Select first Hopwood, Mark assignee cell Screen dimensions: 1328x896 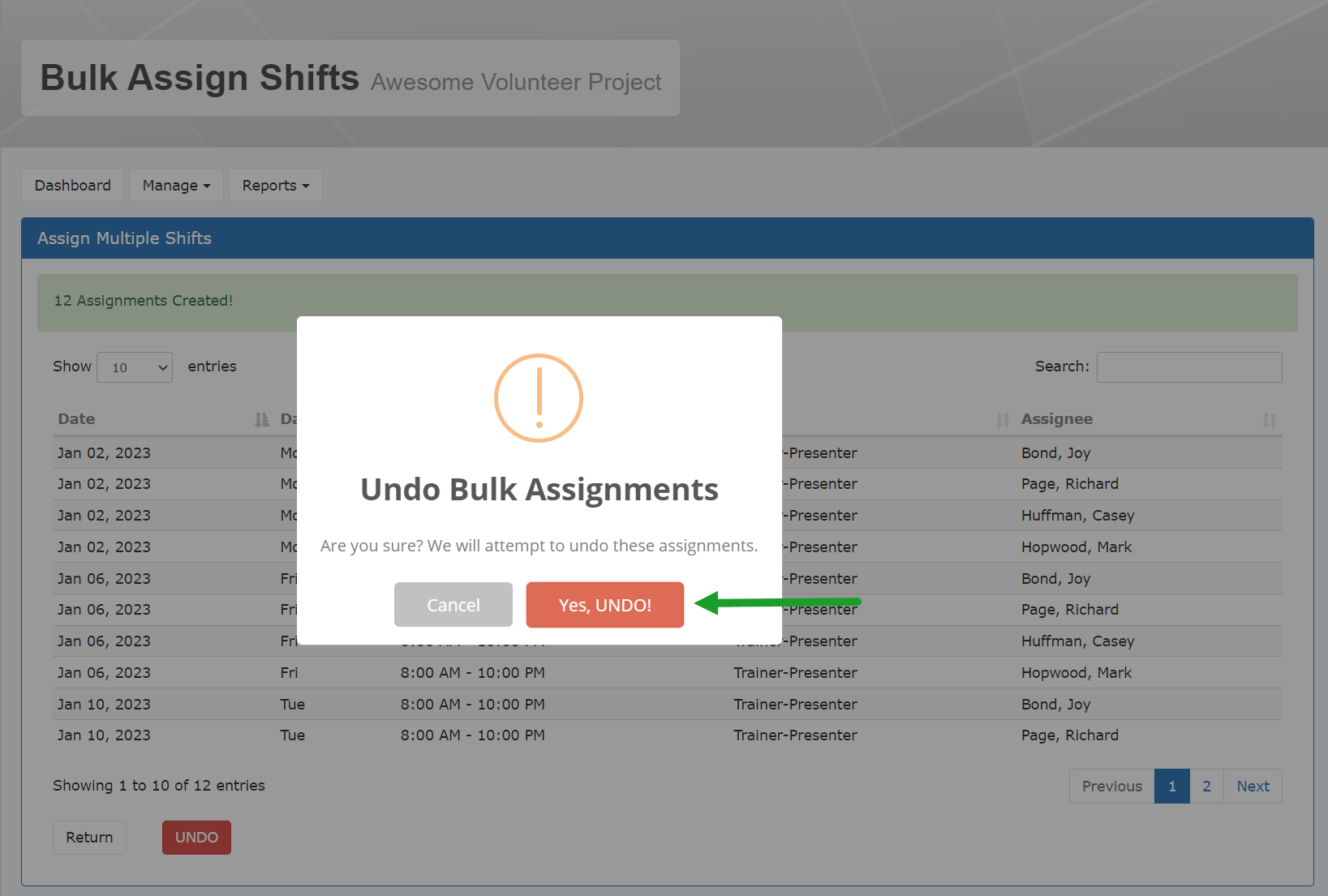[1077, 547]
